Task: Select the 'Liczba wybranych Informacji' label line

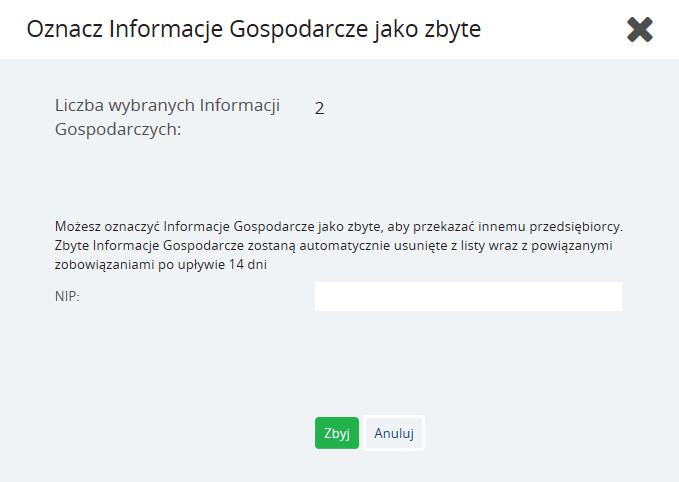Action: click(167, 105)
